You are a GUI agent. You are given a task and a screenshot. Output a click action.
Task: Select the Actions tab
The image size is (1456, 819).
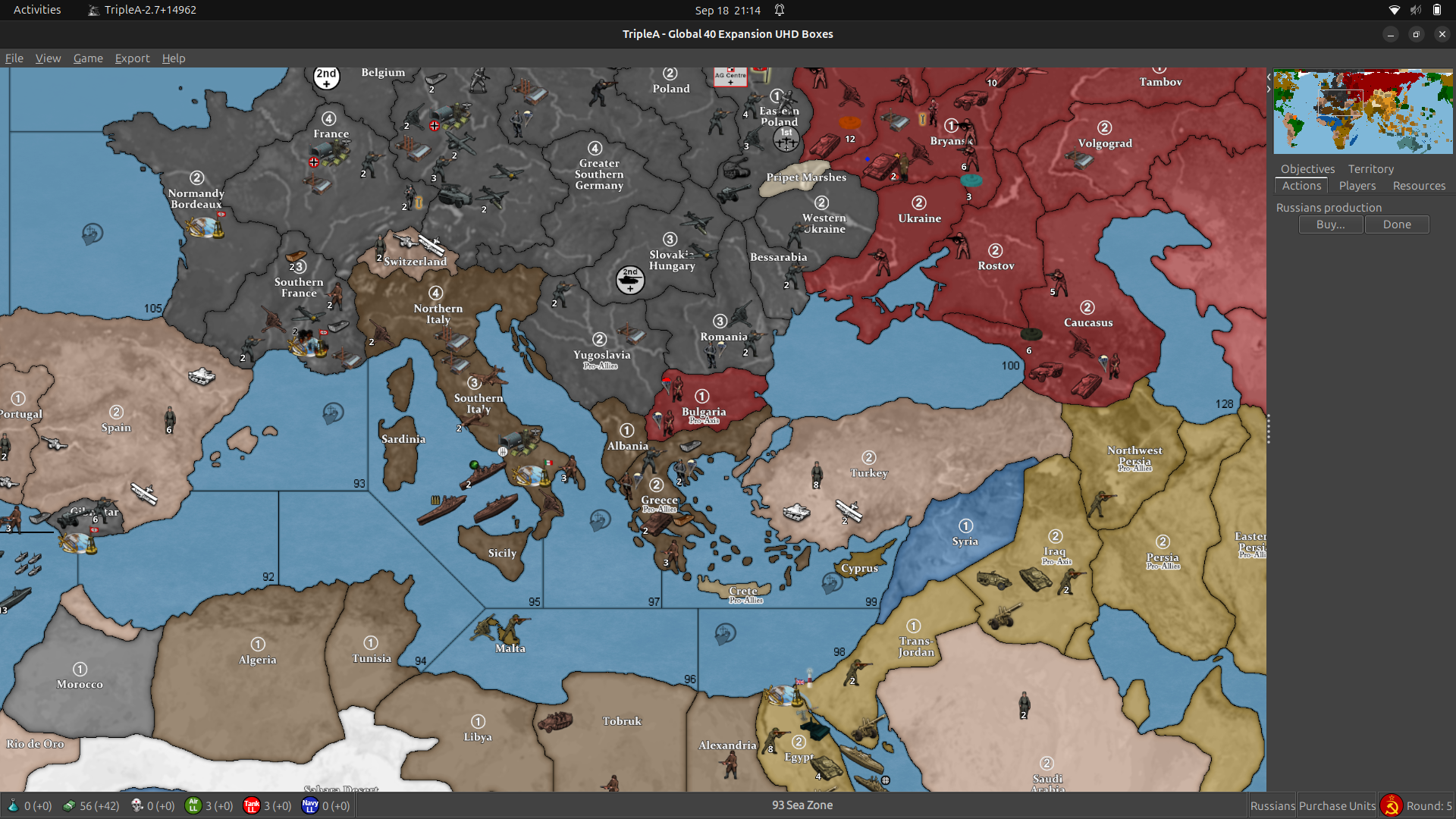[1301, 186]
